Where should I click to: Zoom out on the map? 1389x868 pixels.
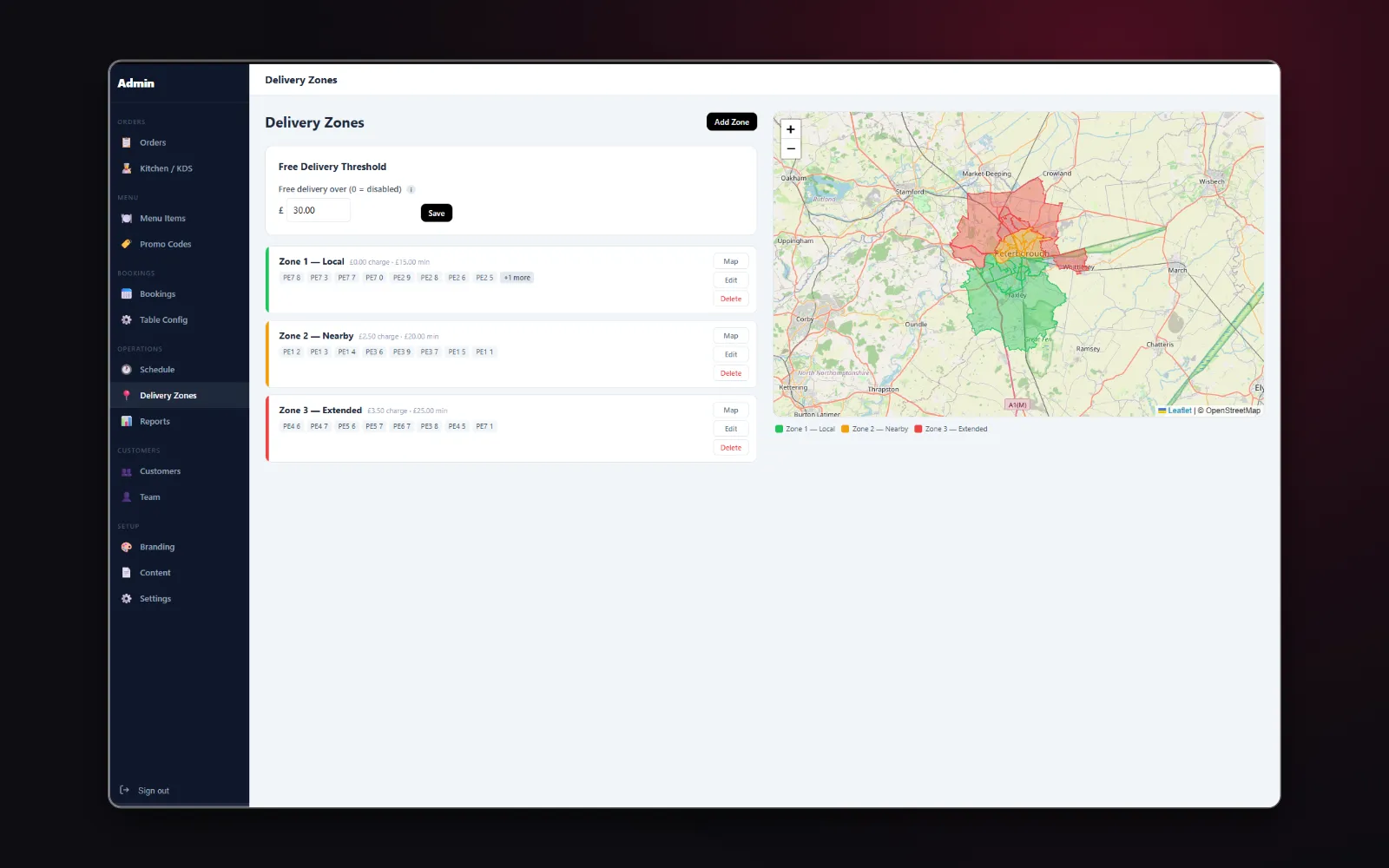[791, 148]
